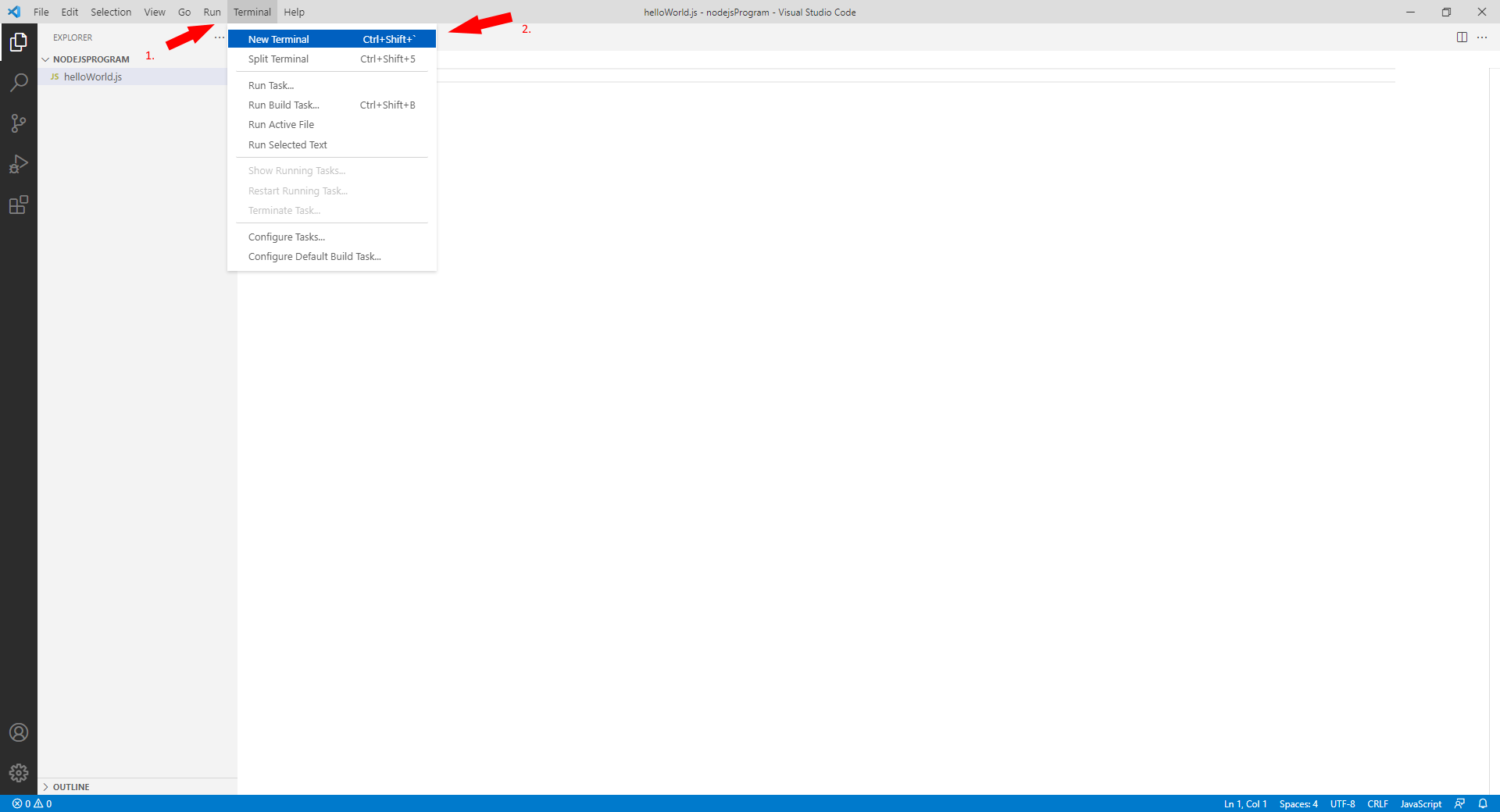Screen dimensions: 1500x812
Task: Choose Configure Tasks... entry
Action: [x=332, y=237]
